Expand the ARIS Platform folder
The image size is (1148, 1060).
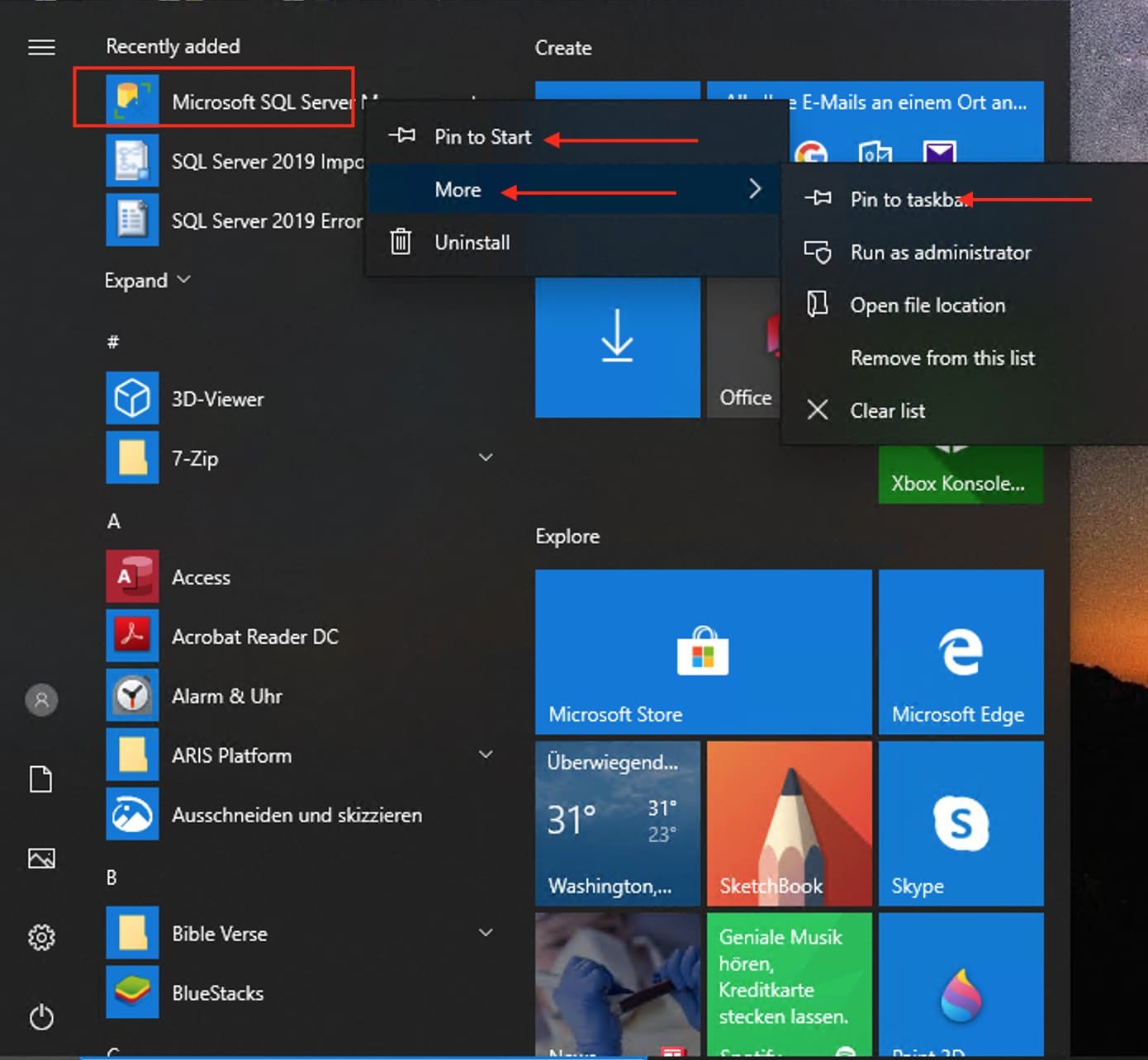coord(486,755)
